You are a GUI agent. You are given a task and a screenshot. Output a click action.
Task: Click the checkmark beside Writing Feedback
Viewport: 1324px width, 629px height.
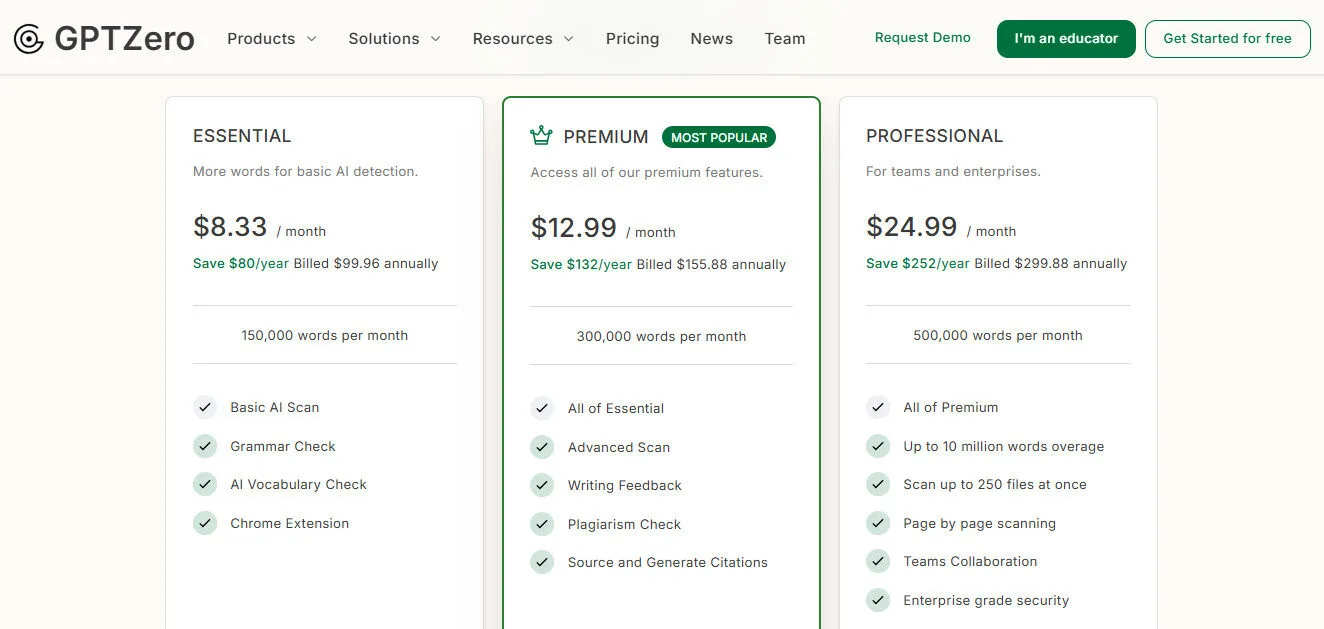click(x=541, y=485)
